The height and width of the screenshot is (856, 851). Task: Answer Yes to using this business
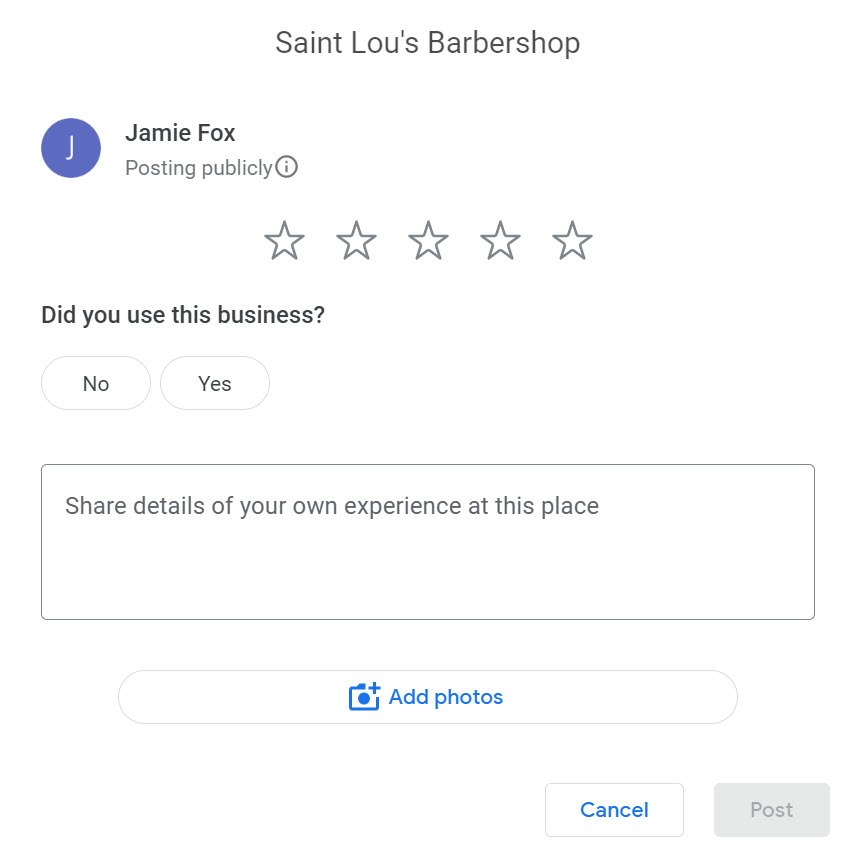click(215, 383)
